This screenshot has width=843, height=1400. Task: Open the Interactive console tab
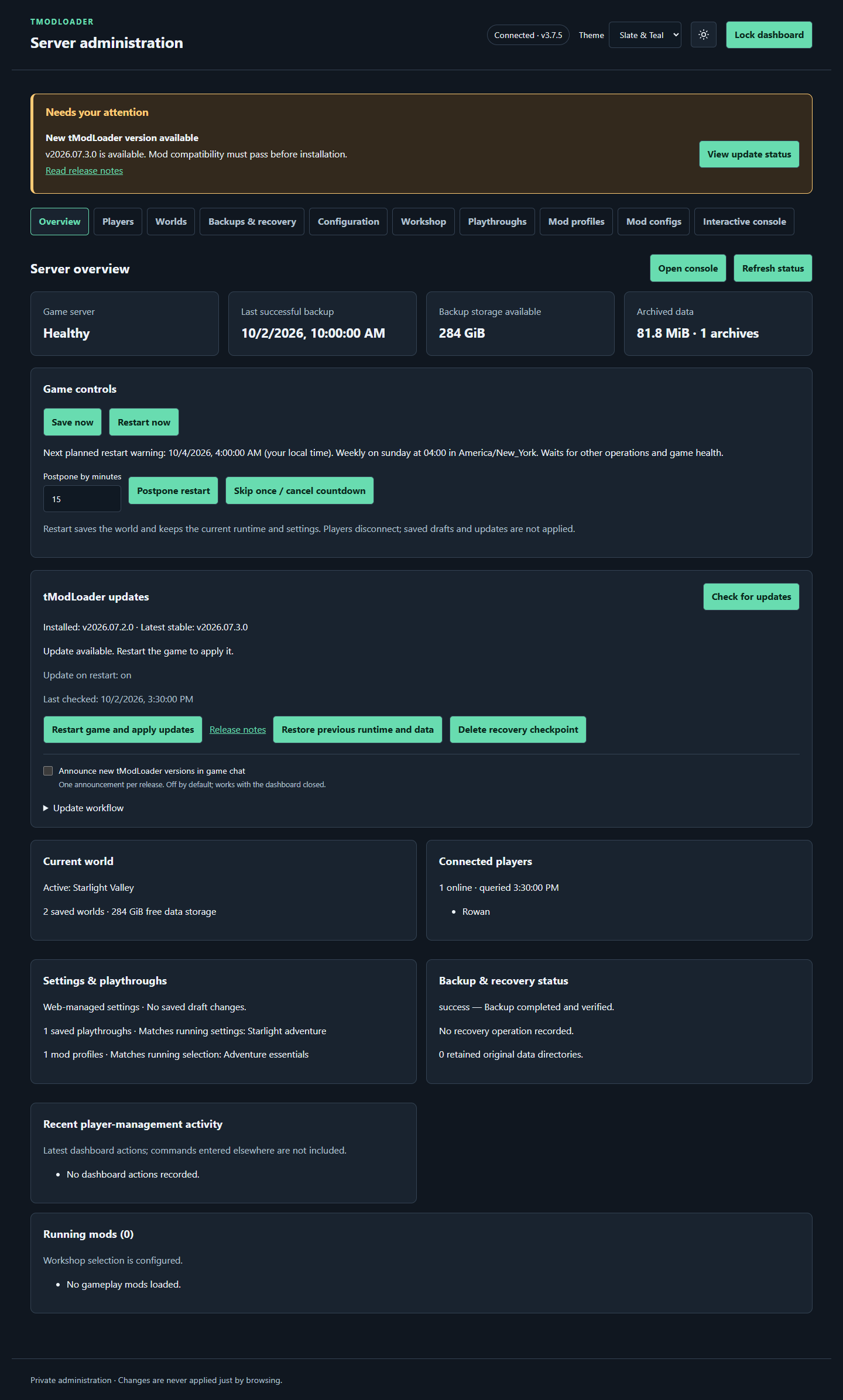point(744,221)
